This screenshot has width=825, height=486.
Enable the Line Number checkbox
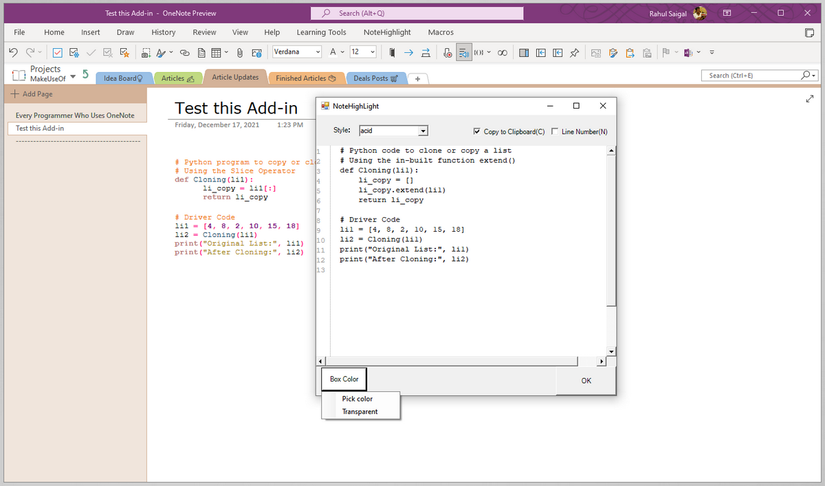(x=555, y=131)
